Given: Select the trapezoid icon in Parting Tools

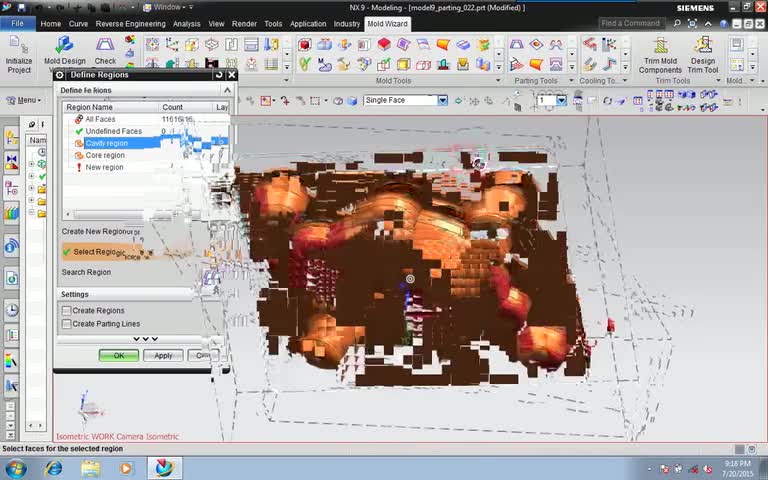Looking at the screenshot, I should click(x=516, y=45).
